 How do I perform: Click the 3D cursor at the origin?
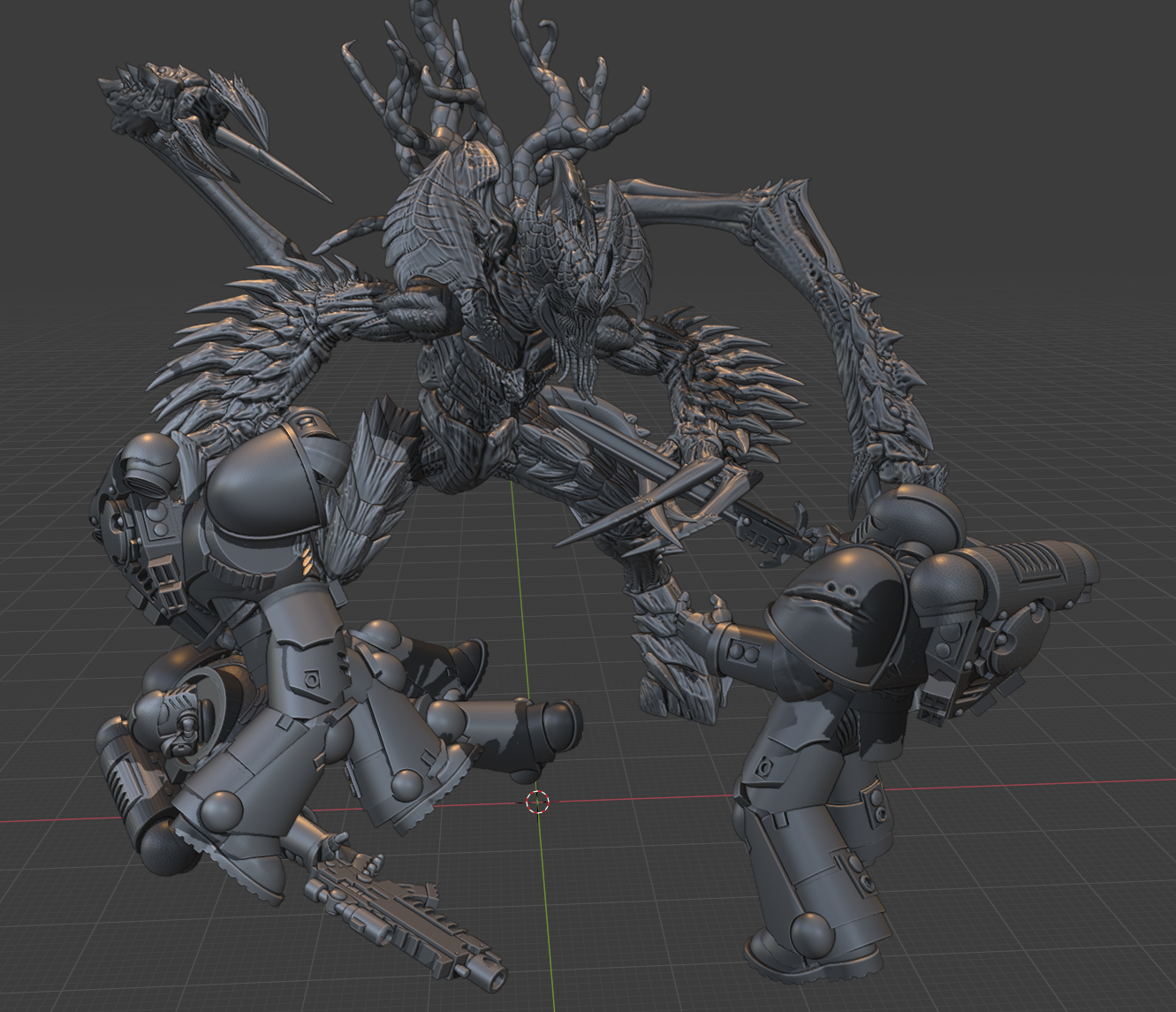[x=537, y=802]
